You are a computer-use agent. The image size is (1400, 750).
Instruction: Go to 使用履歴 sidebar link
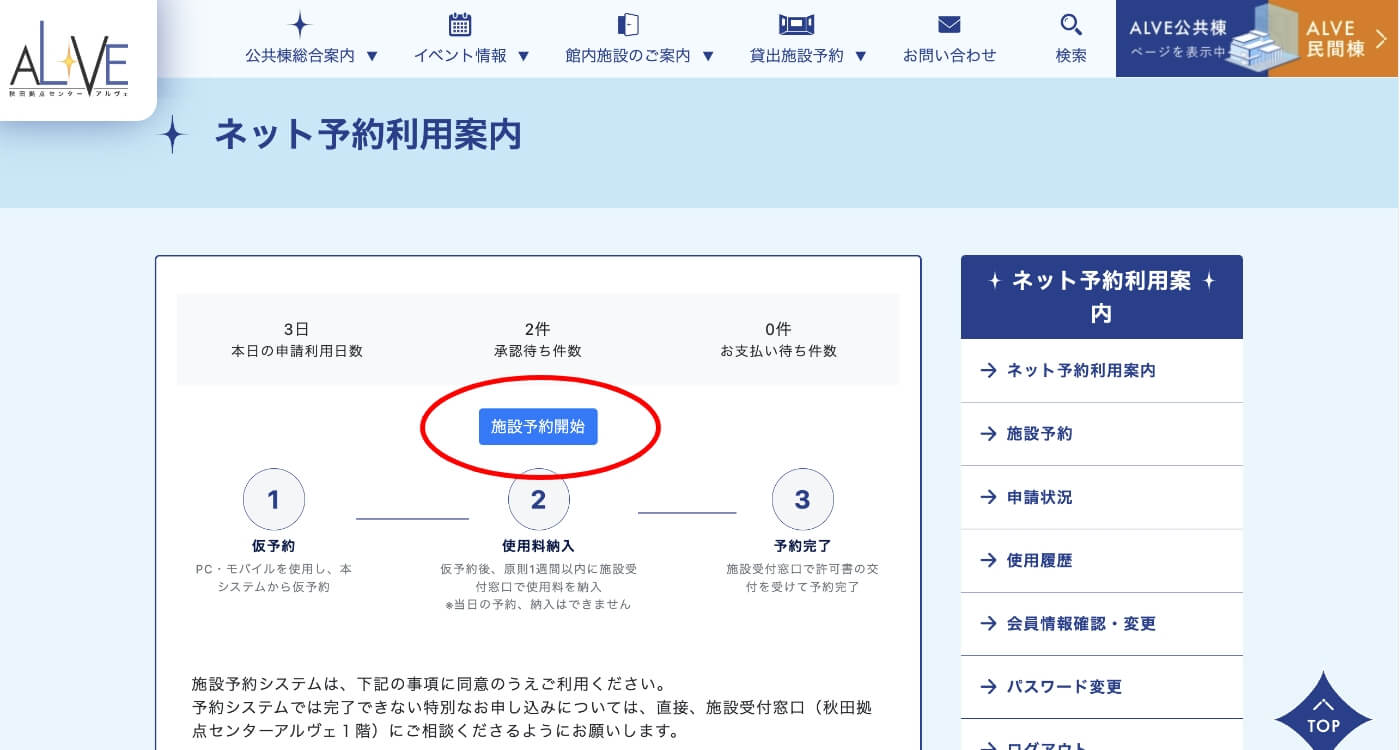1039,561
